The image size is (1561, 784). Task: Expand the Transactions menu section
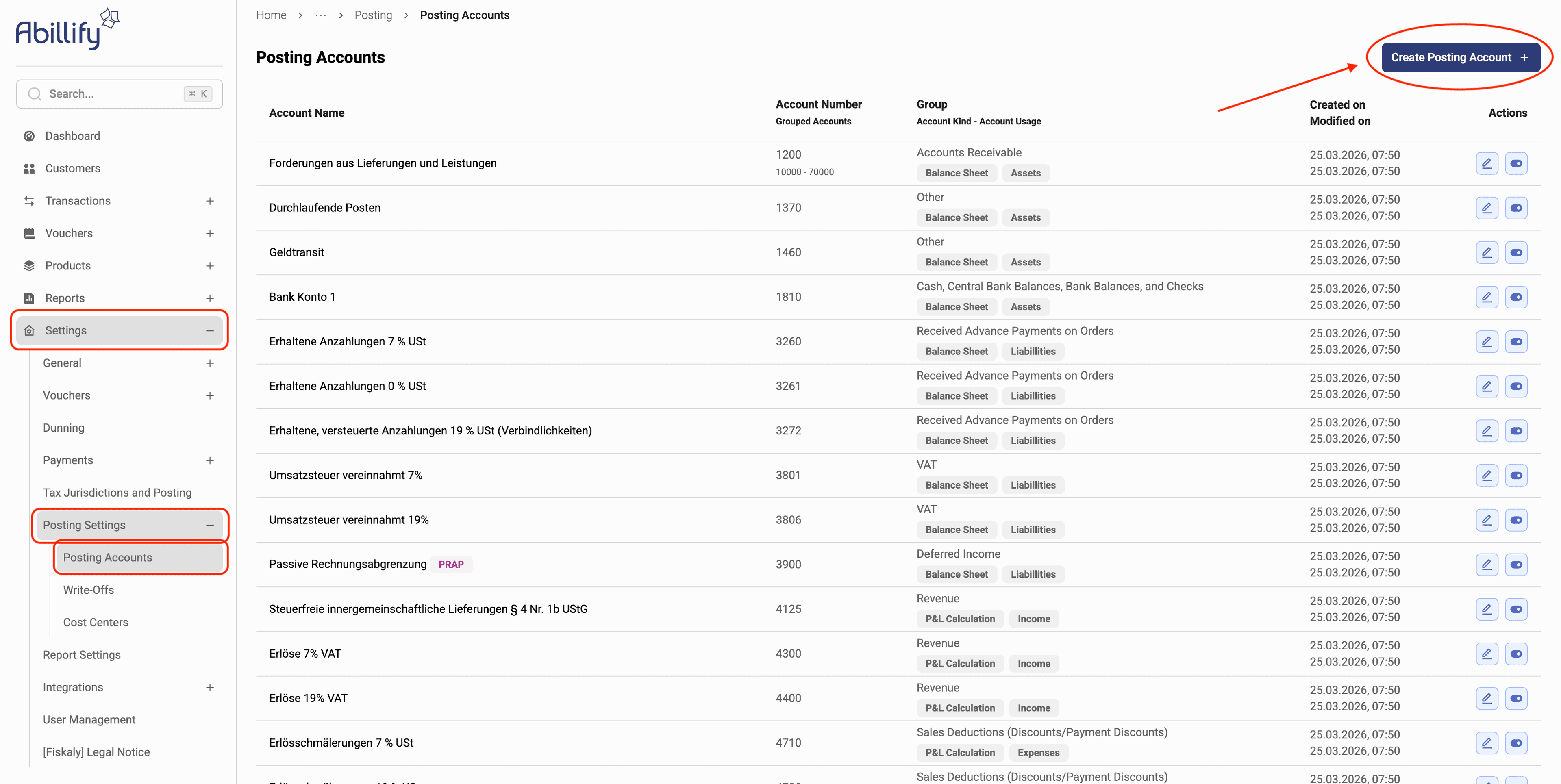pos(210,201)
